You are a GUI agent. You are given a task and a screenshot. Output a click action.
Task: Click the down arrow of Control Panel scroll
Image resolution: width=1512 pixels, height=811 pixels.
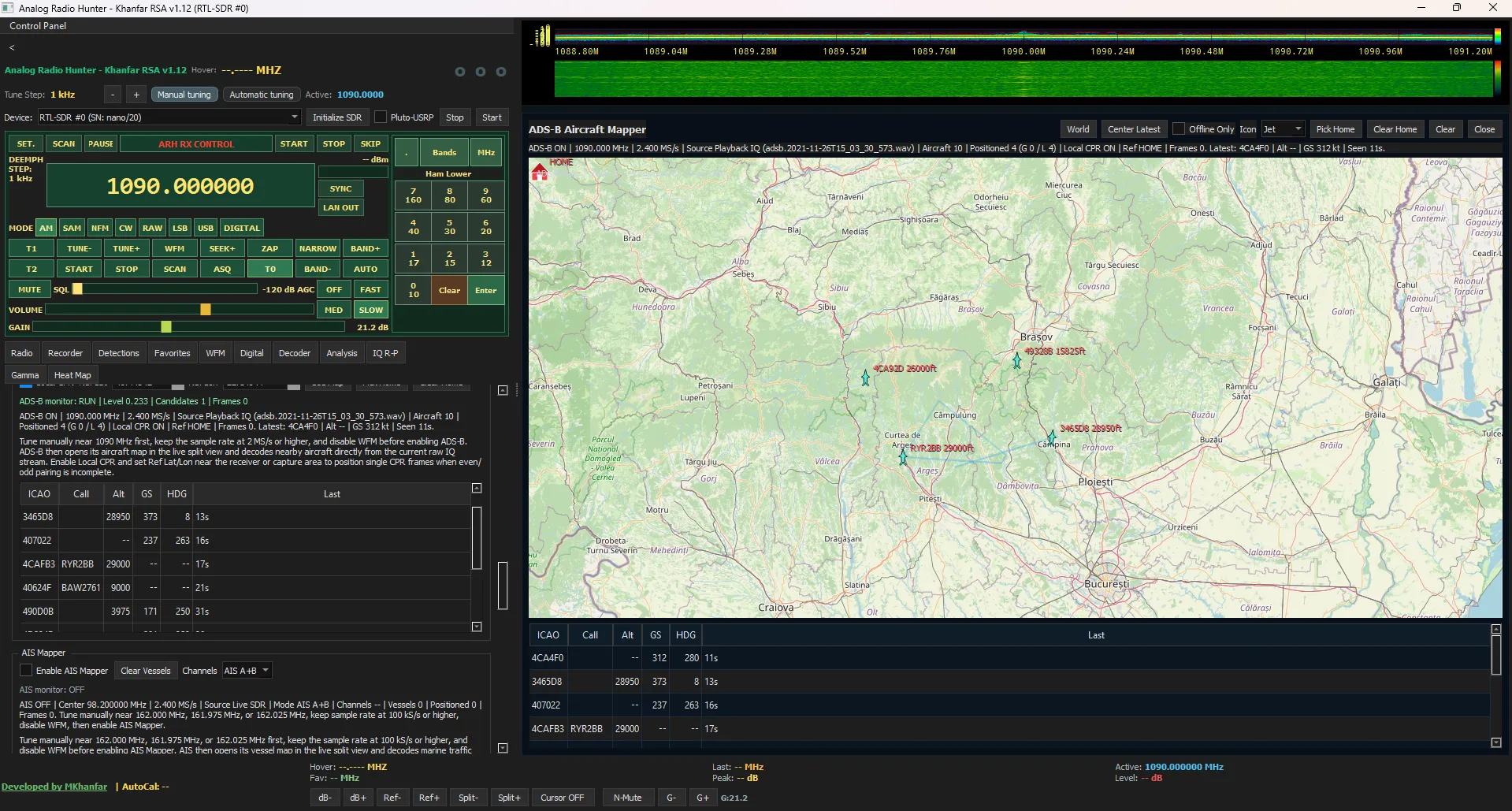pos(503,748)
